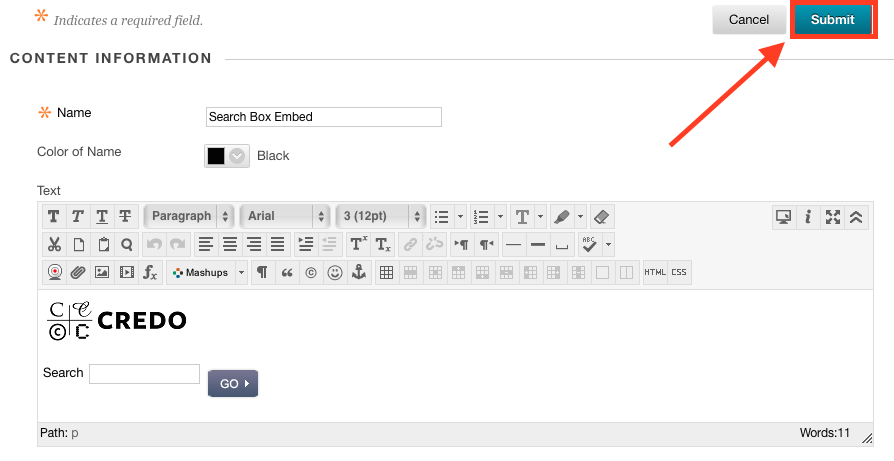Toggle bold formatting in the editor
Image resolution: width=894 pixels, height=461 pixels.
pos(54,217)
